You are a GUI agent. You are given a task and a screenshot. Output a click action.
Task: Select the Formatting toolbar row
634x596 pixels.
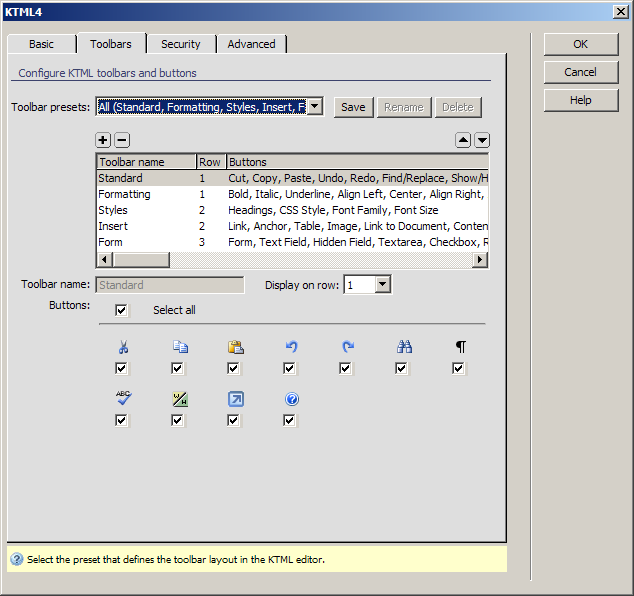[x=293, y=194]
